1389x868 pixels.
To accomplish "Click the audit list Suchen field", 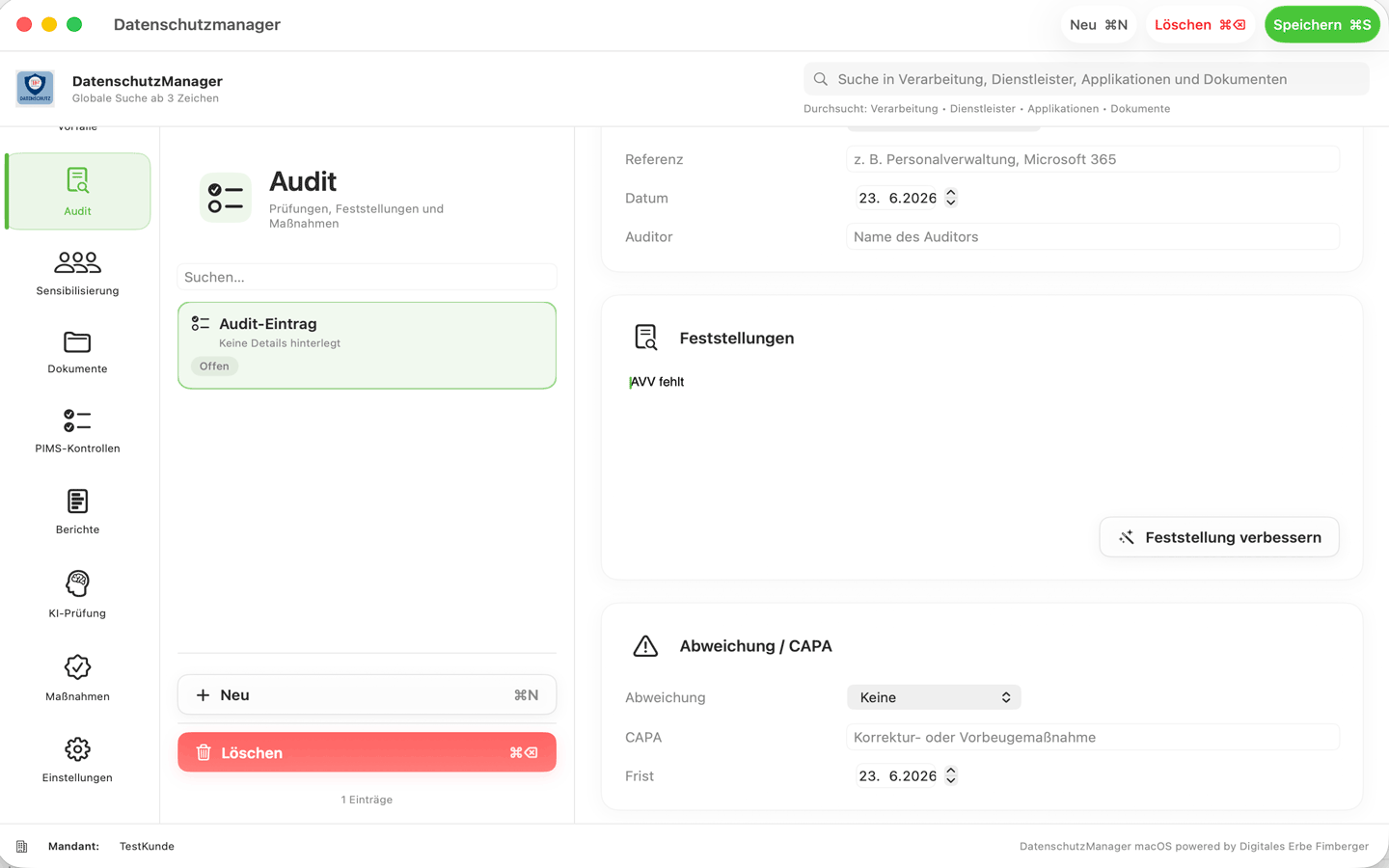I will pyautogui.click(x=367, y=277).
